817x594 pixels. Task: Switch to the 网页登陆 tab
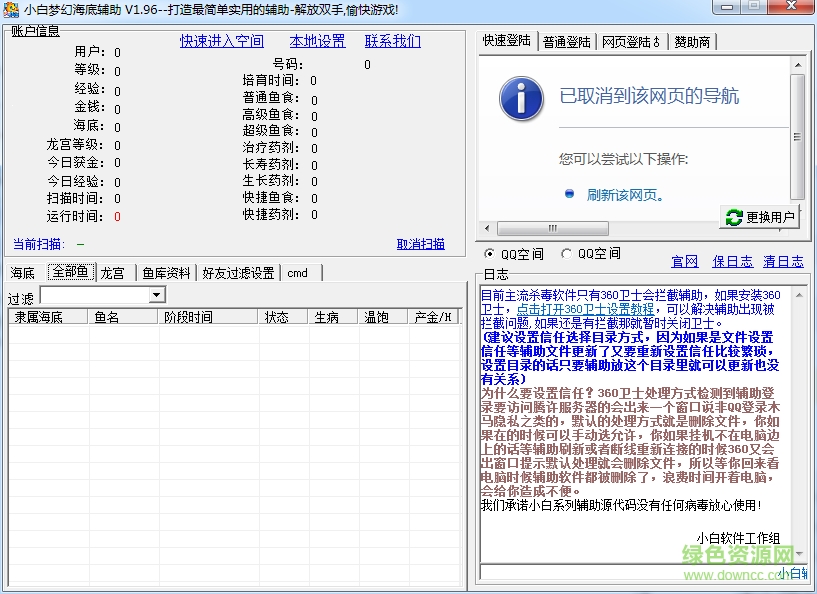[629, 42]
